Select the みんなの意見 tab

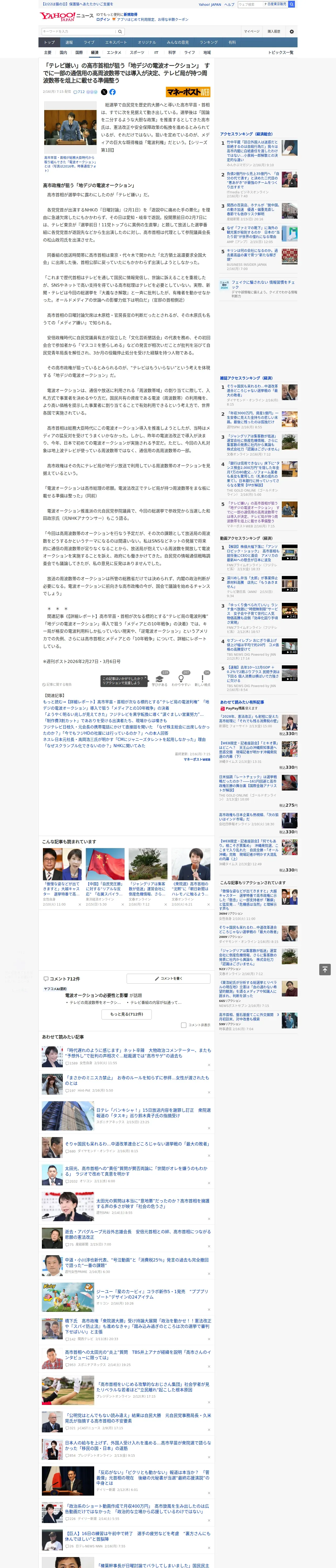[x=178, y=43]
